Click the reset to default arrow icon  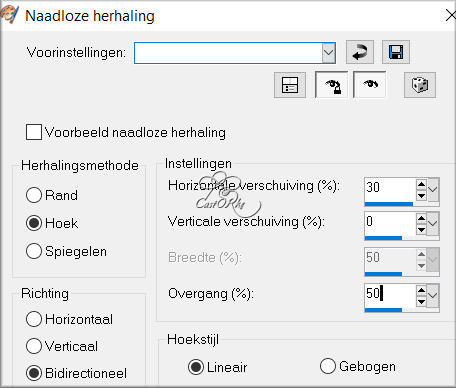360,52
